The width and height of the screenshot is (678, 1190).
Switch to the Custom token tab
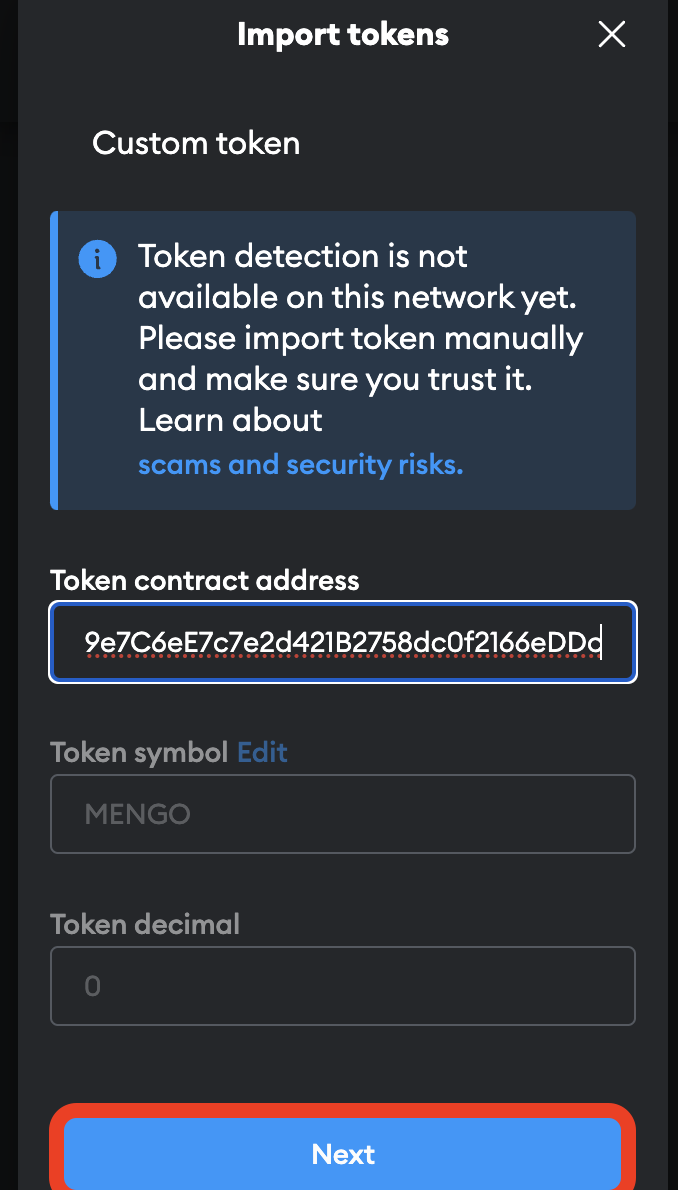pyautogui.click(x=196, y=143)
